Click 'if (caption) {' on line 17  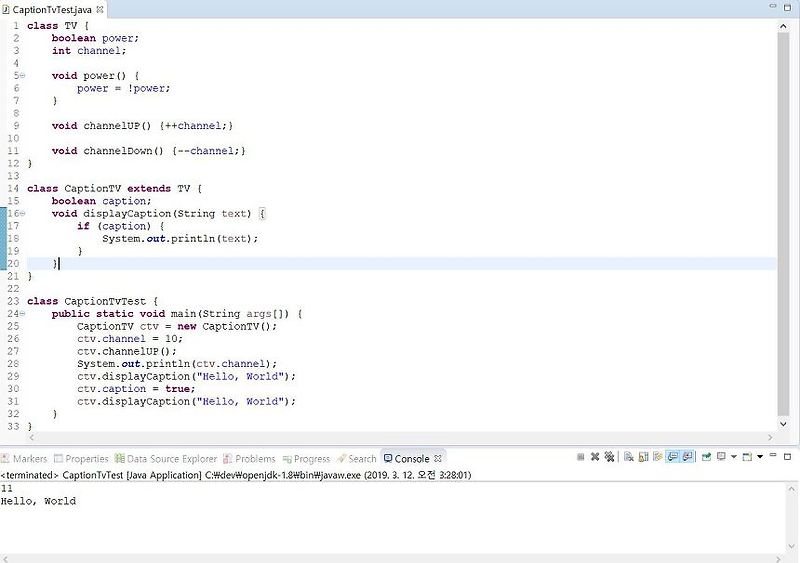121,226
